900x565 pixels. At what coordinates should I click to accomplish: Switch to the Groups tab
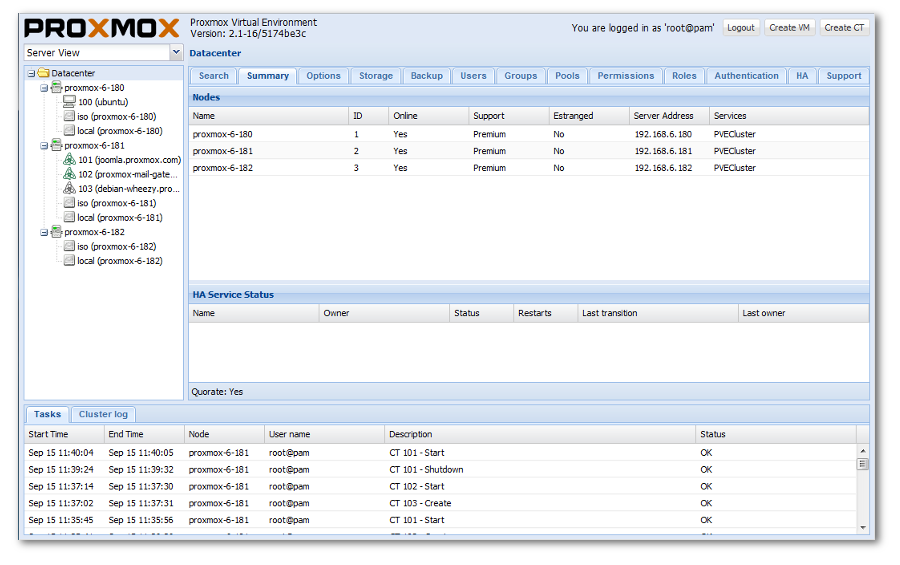coord(521,76)
